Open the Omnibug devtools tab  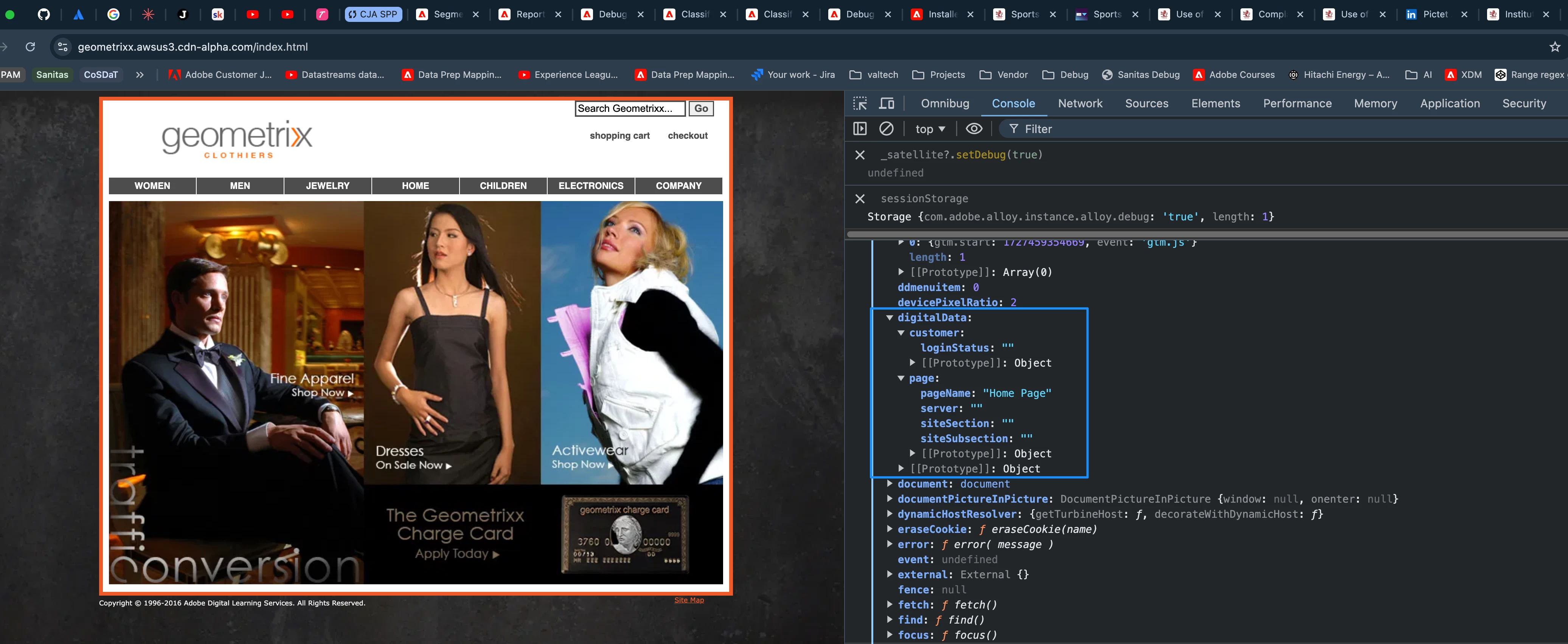(945, 104)
